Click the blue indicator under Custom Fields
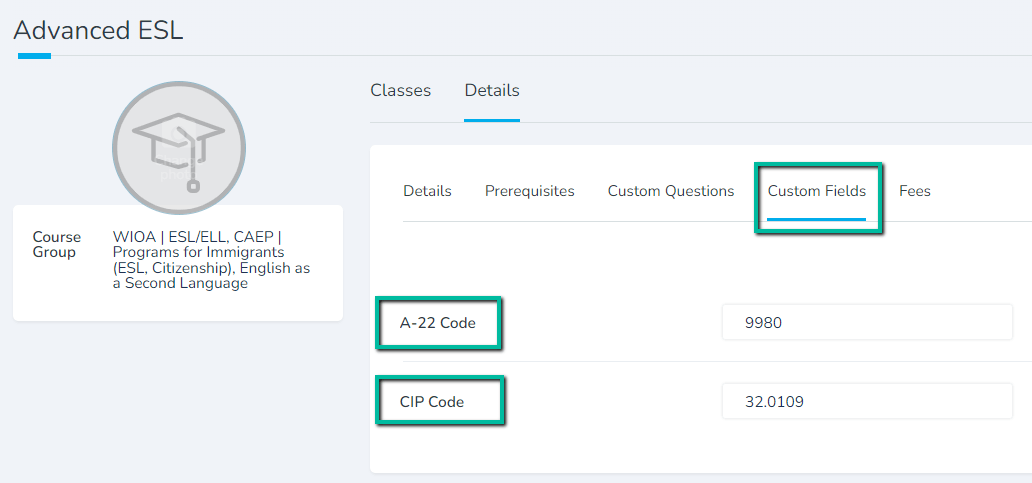The width and height of the screenshot is (1032, 483). coord(816,218)
